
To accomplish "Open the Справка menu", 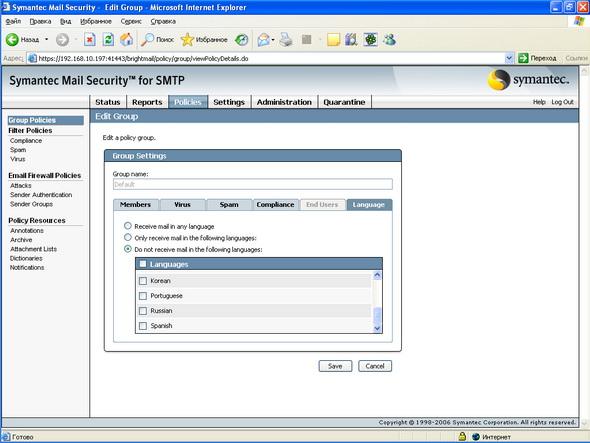I will (163, 21).
